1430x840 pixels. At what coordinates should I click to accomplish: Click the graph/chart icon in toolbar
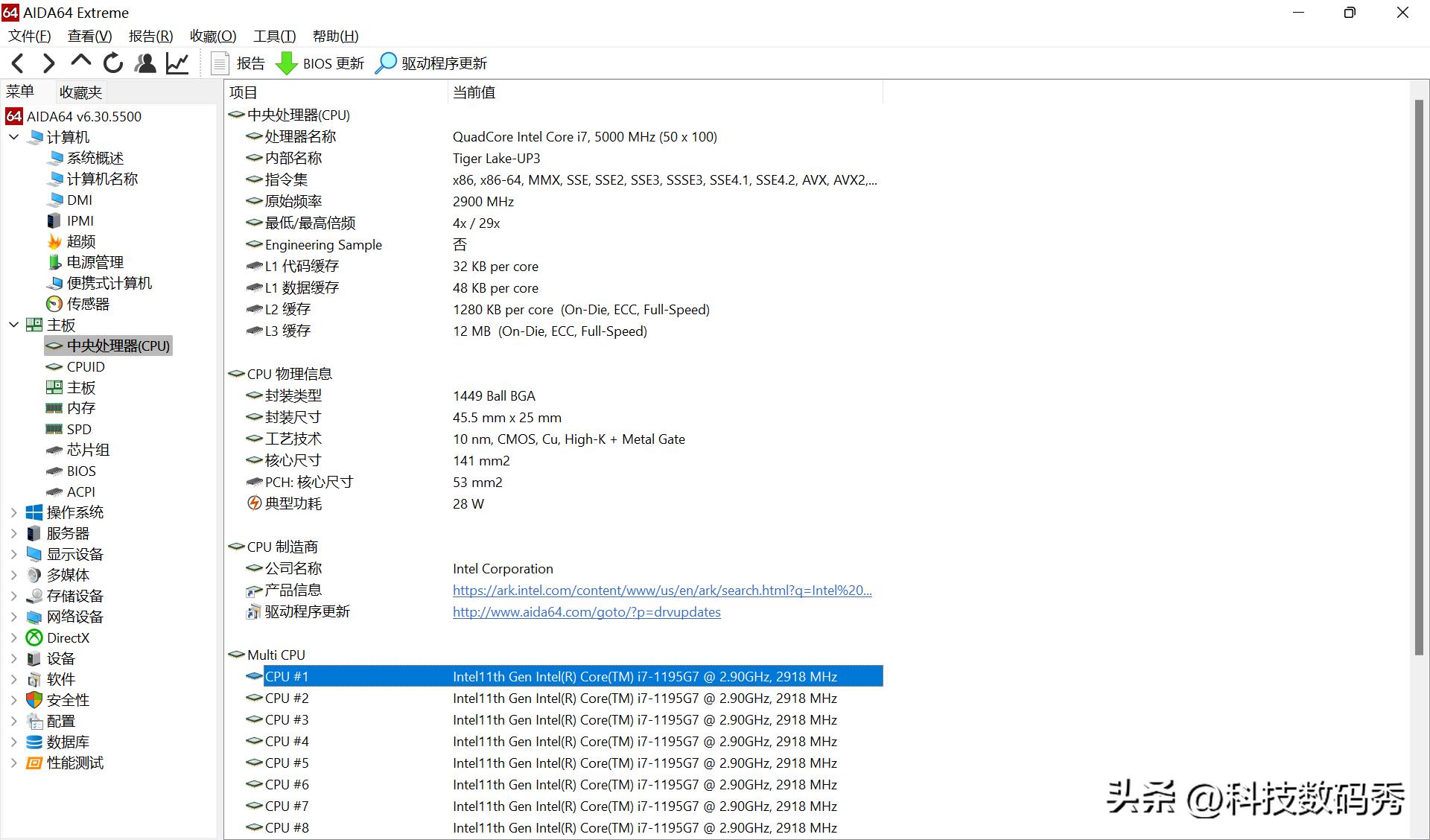(x=177, y=63)
